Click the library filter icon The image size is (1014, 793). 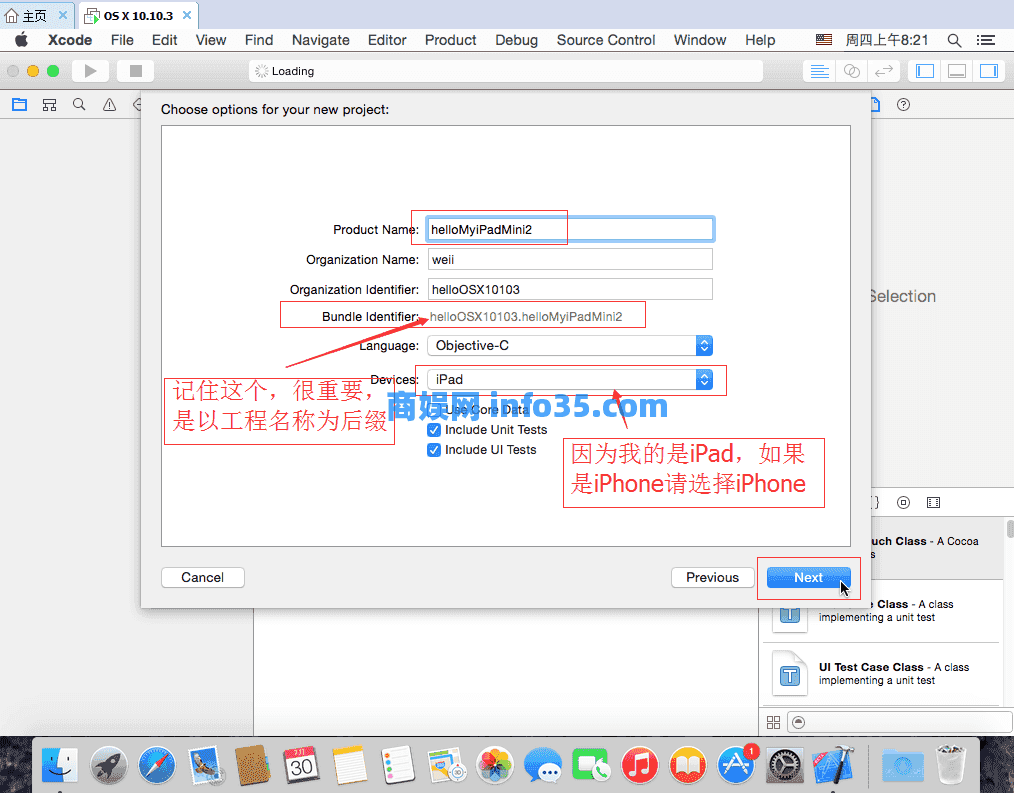click(x=799, y=722)
